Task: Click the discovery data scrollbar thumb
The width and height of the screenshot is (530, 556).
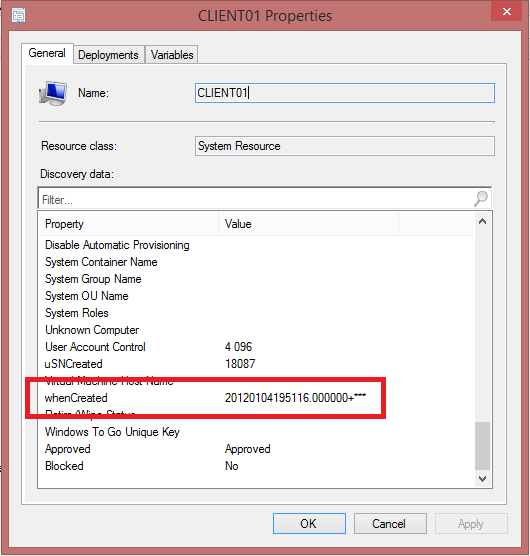Action: click(x=482, y=445)
